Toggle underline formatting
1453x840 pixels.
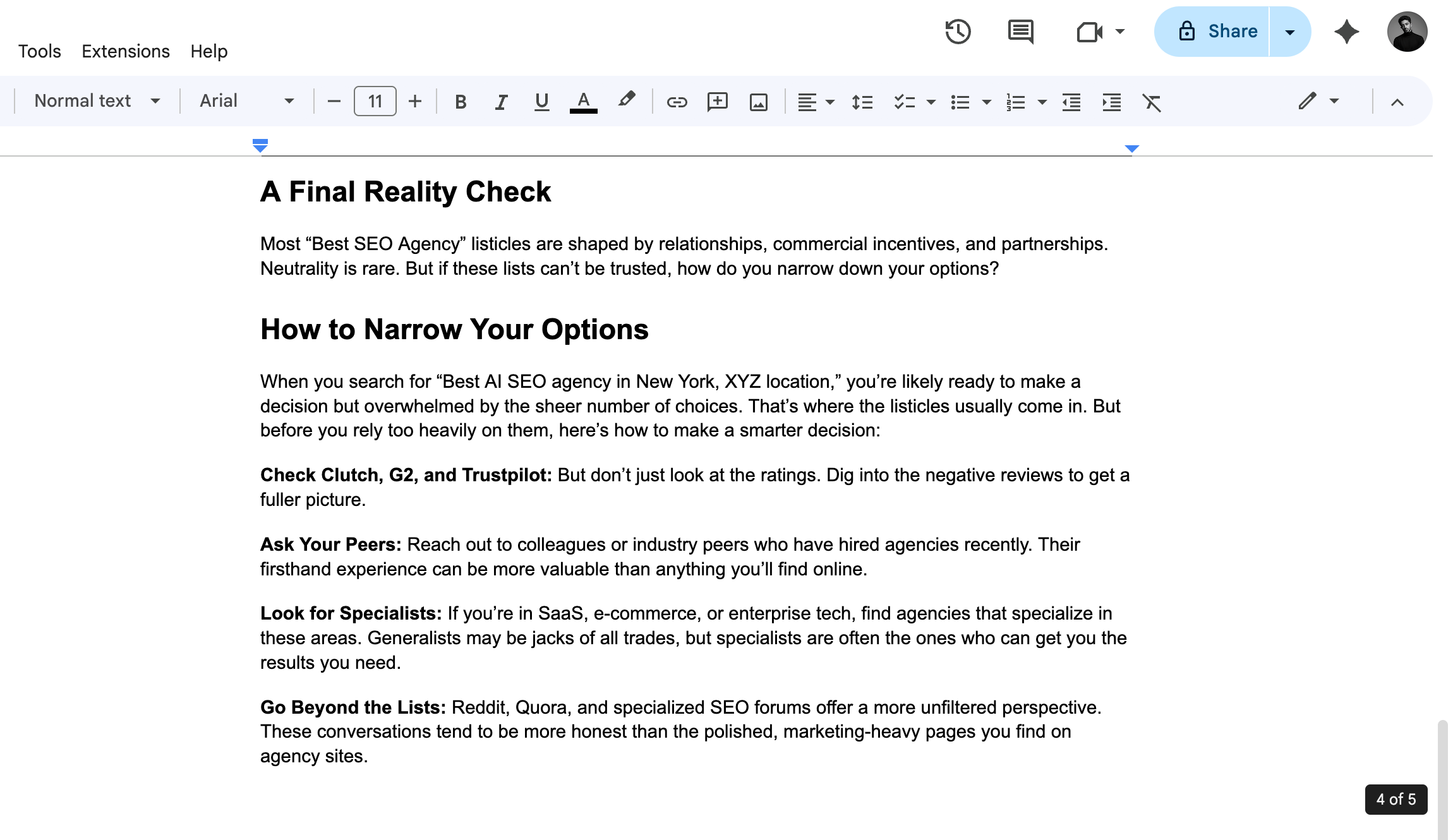click(x=541, y=102)
